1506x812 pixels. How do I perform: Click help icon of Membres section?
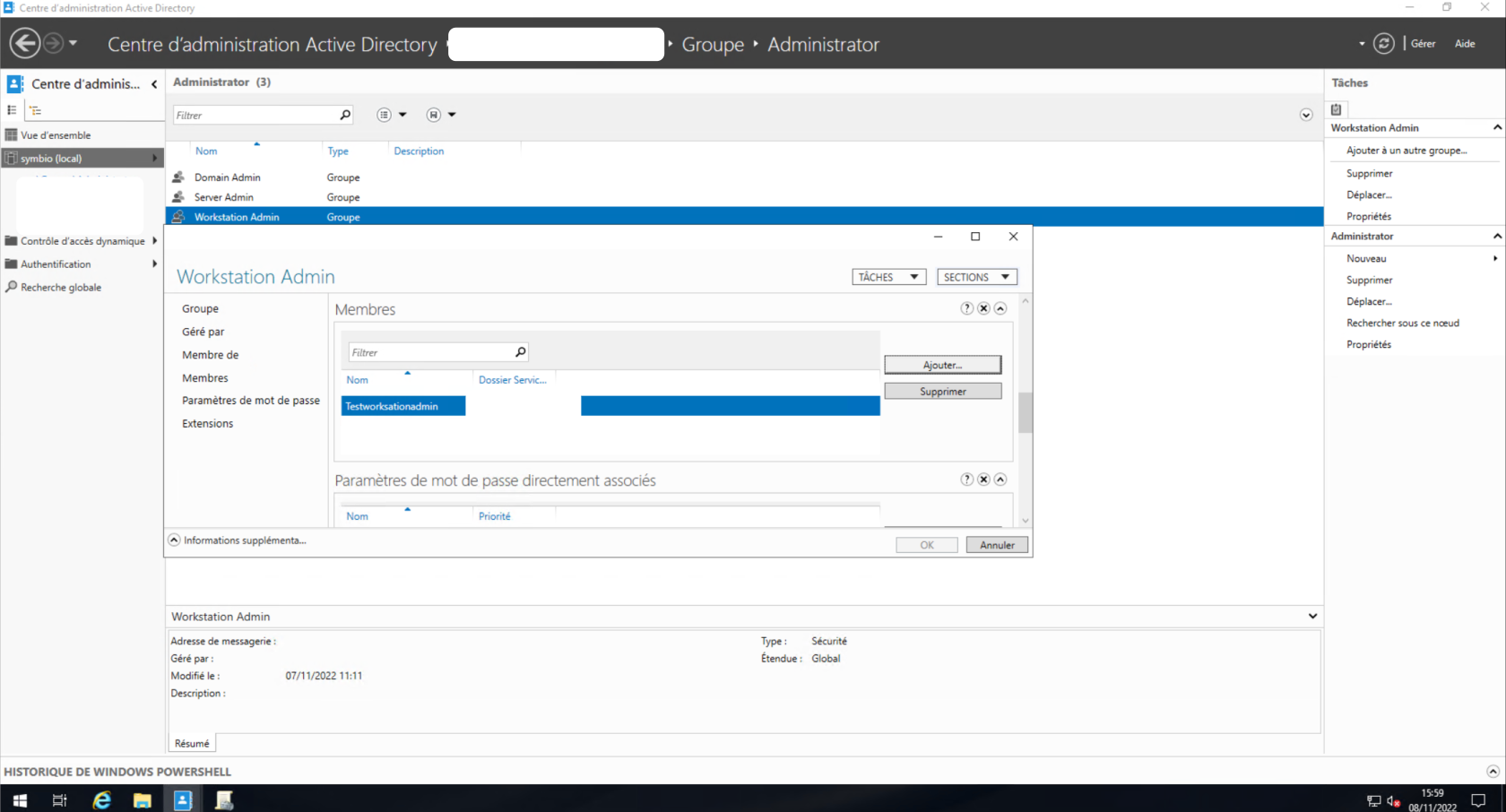pos(966,308)
